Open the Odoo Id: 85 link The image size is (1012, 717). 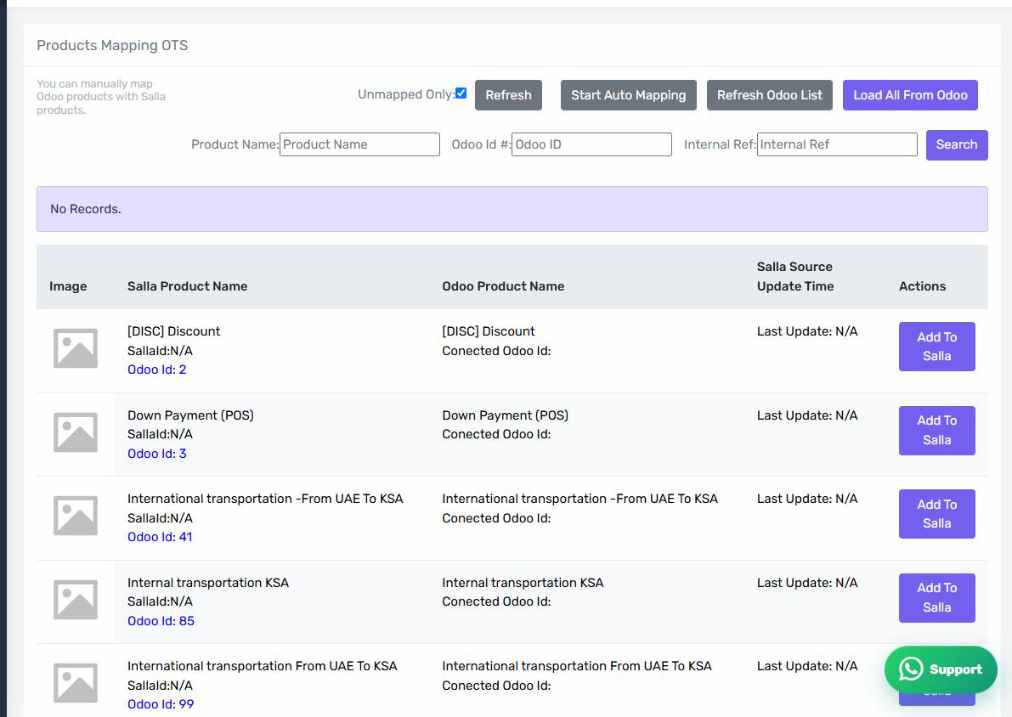tap(161, 621)
